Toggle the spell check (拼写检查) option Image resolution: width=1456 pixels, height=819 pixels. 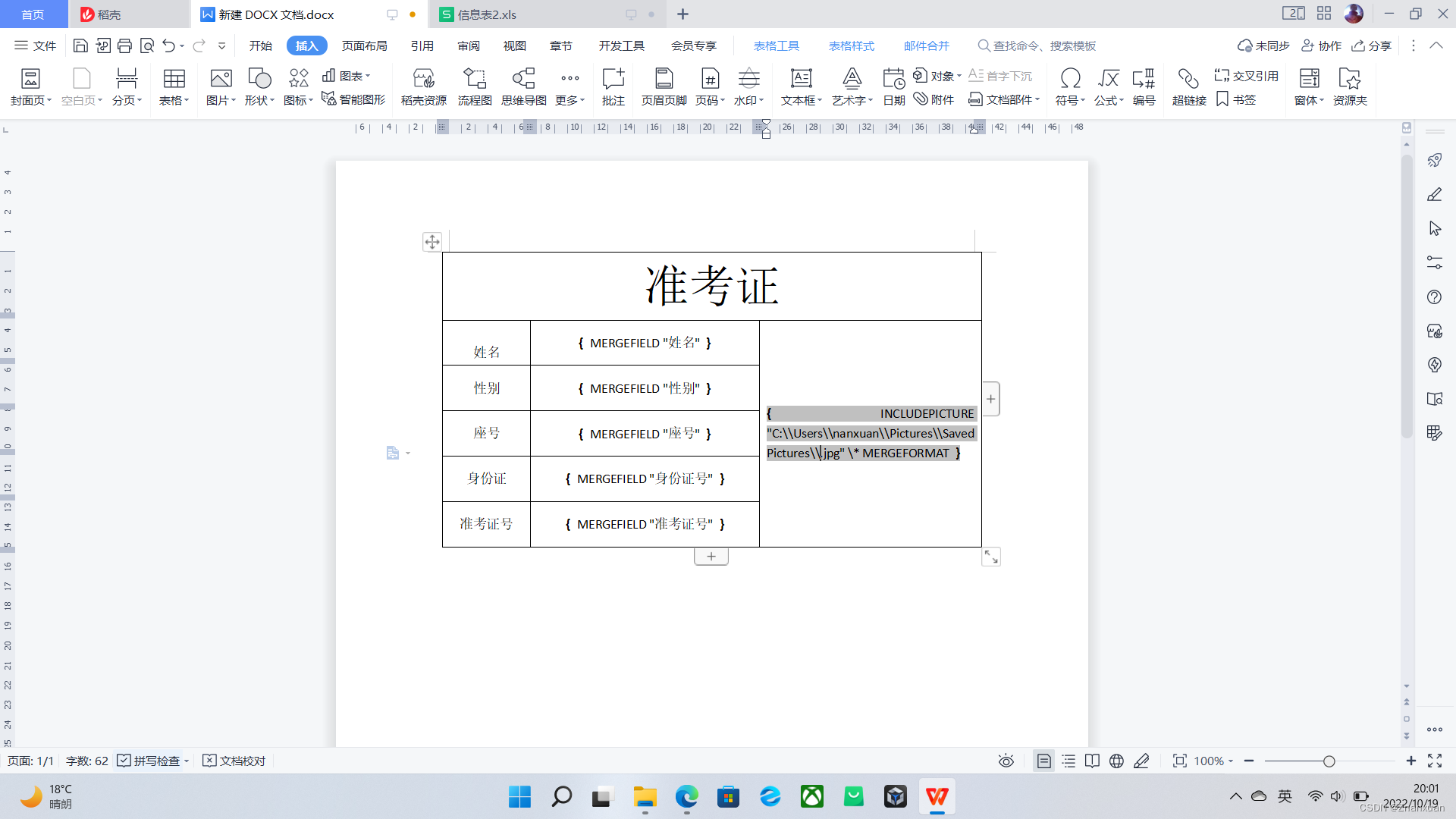point(149,761)
